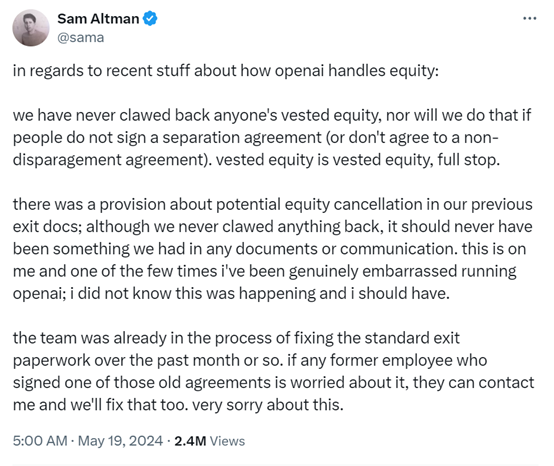Viewport: 554px width, 466px height.
Task: Click the word "disparagement" in second paragraph
Action: pyautogui.click(x=67, y=160)
